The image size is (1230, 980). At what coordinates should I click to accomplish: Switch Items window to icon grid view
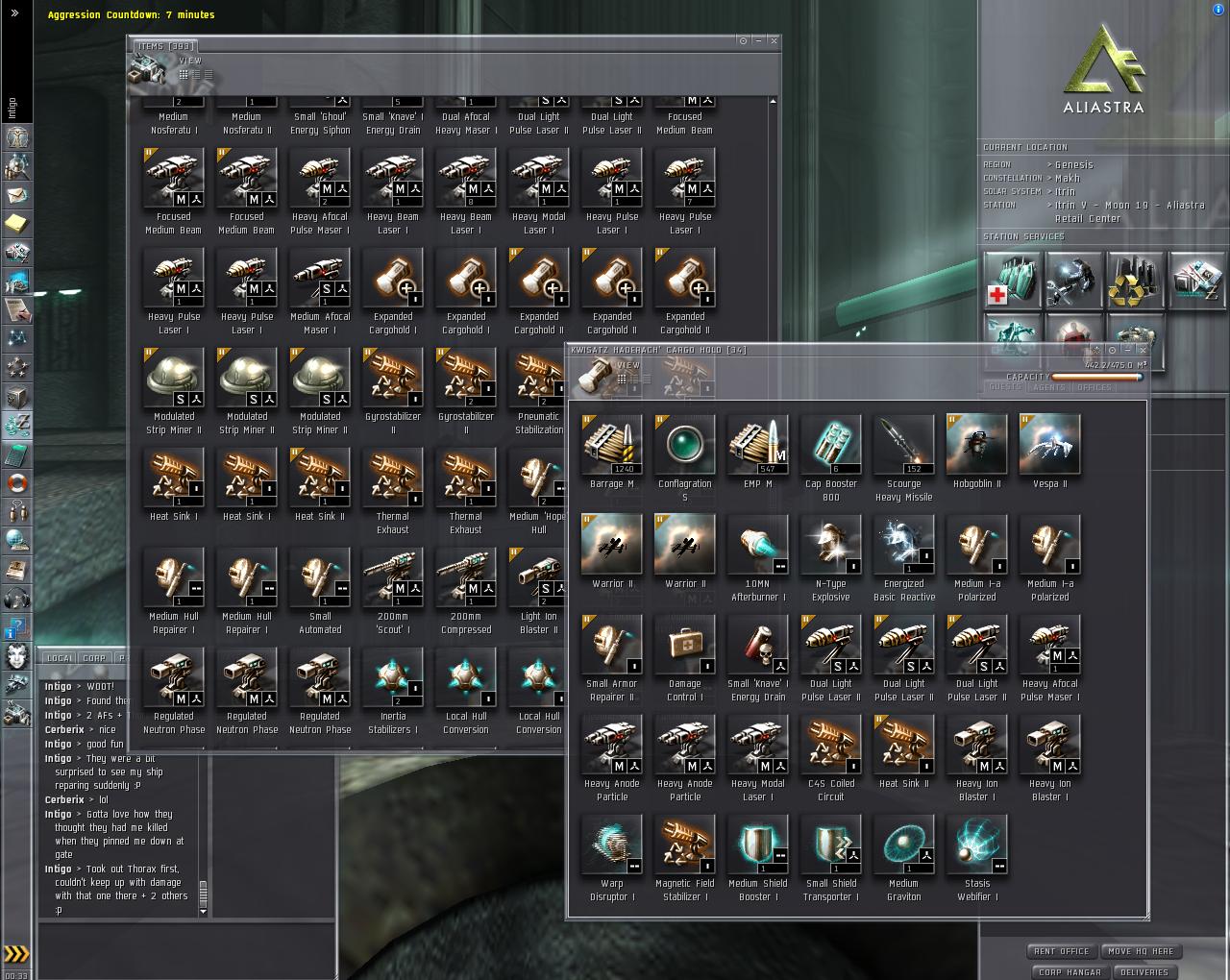pos(184,74)
